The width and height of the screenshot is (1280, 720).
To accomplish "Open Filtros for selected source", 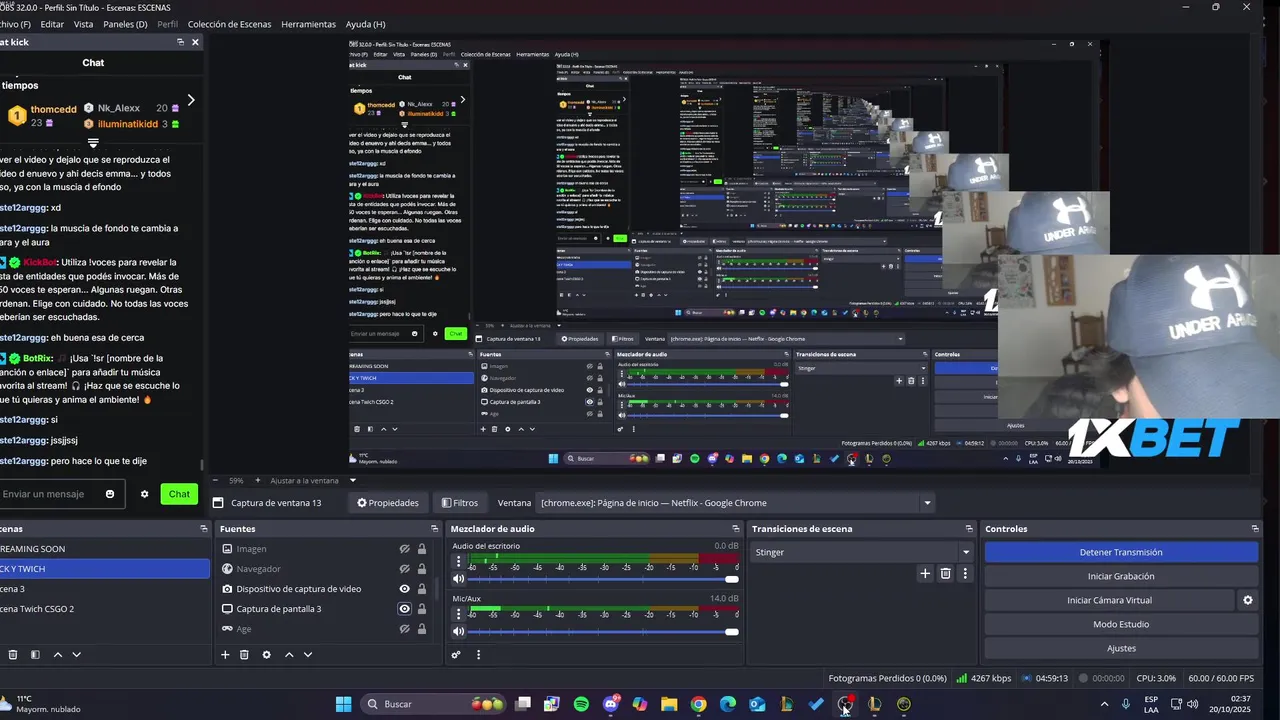I will (x=459, y=503).
